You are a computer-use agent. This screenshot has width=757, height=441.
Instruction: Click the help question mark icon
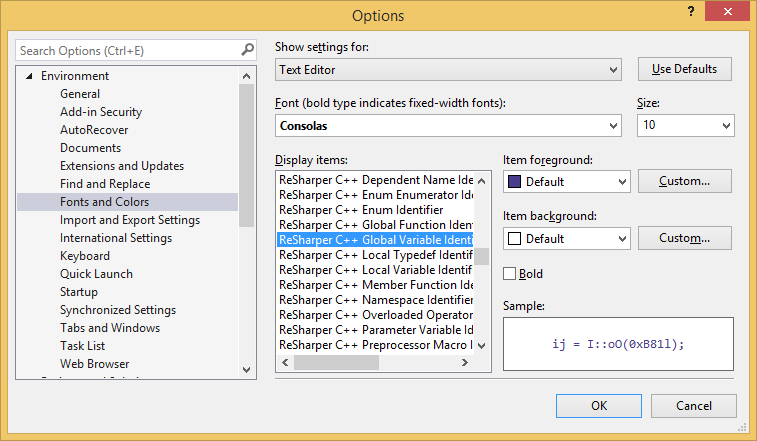(690, 13)
